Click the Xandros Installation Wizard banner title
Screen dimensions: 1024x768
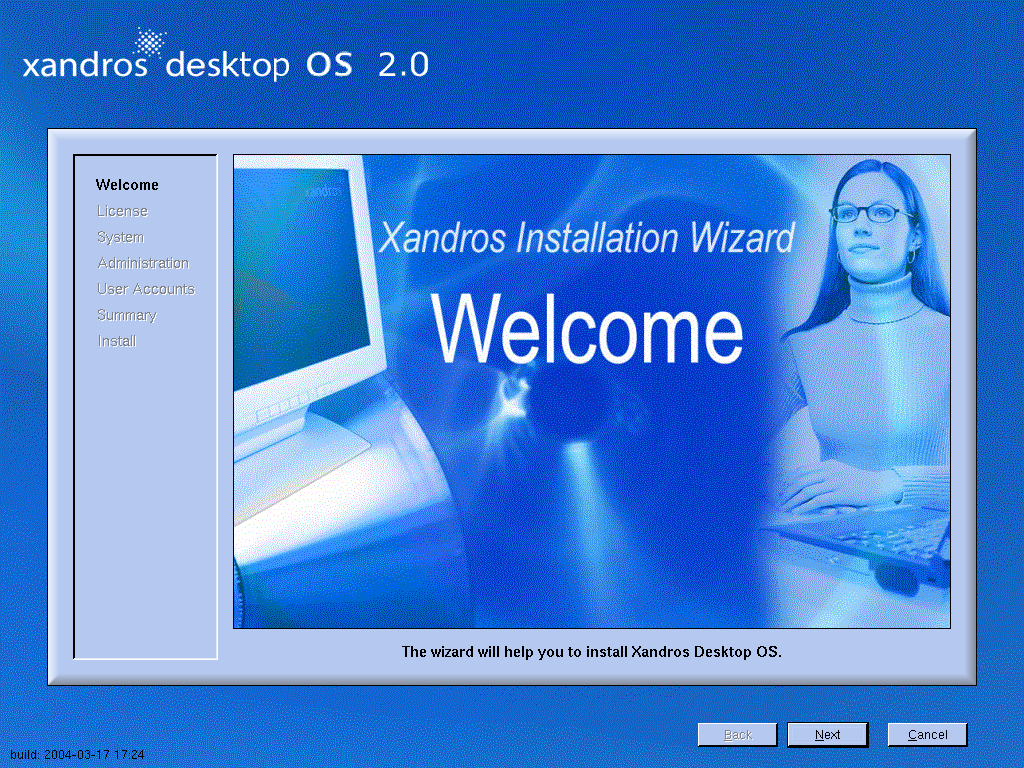587,238
